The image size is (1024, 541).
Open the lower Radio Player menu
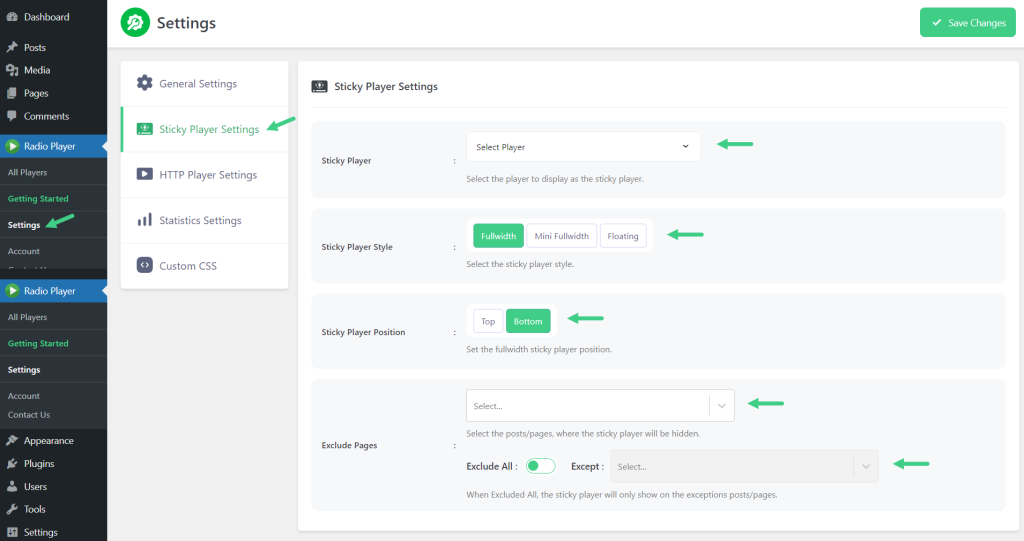54,291
